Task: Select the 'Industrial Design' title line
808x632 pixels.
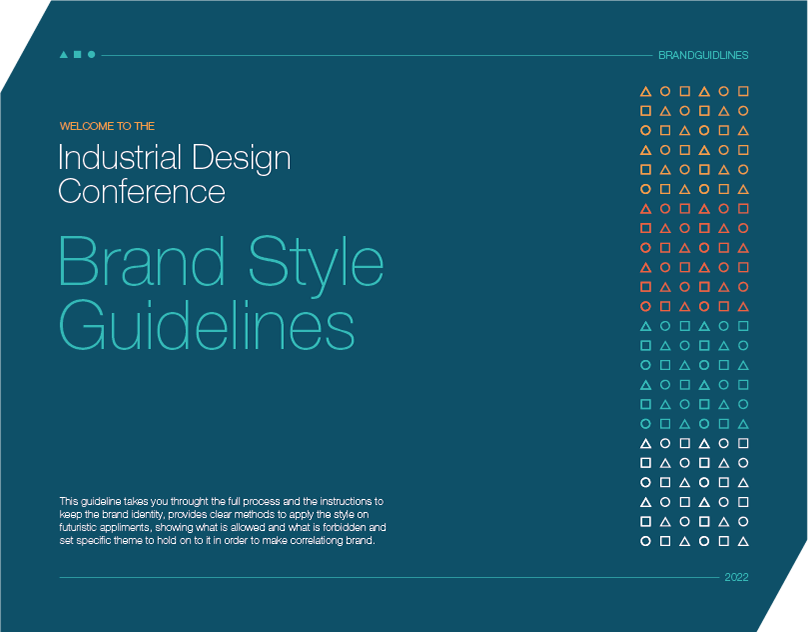Action: tap(175, 159)
